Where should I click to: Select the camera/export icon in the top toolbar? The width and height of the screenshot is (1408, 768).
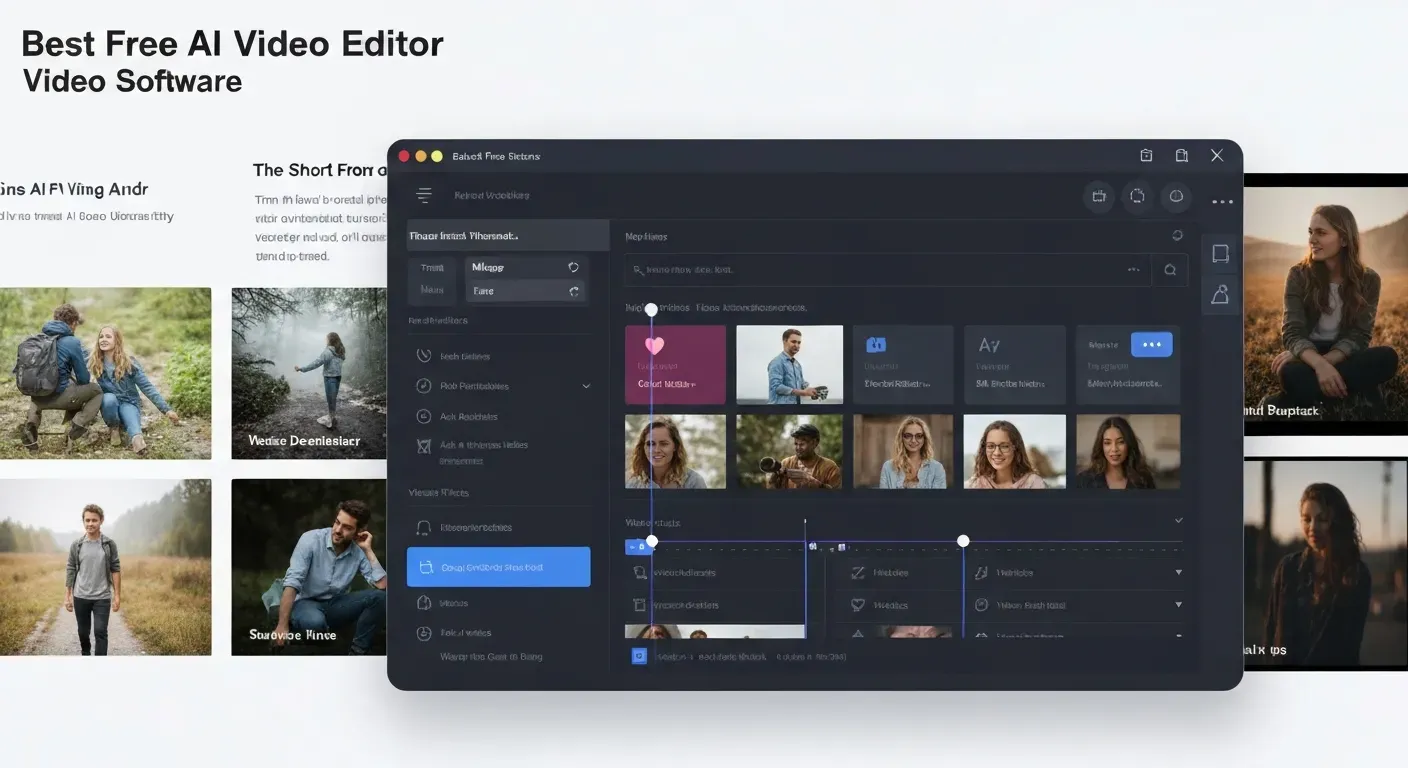pyautogui.click(x=1098, y=197)
